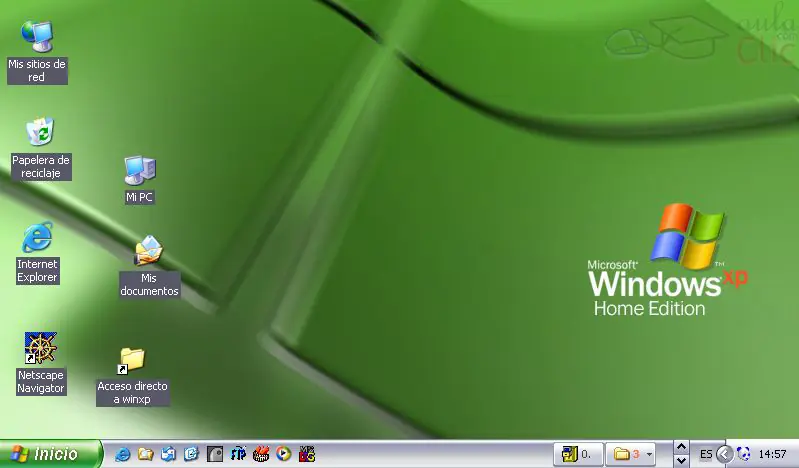Launch Internet Explorer from quick launch bar
Screen dimensions: 799x468
pyautogui.click(x=122, y=454)
